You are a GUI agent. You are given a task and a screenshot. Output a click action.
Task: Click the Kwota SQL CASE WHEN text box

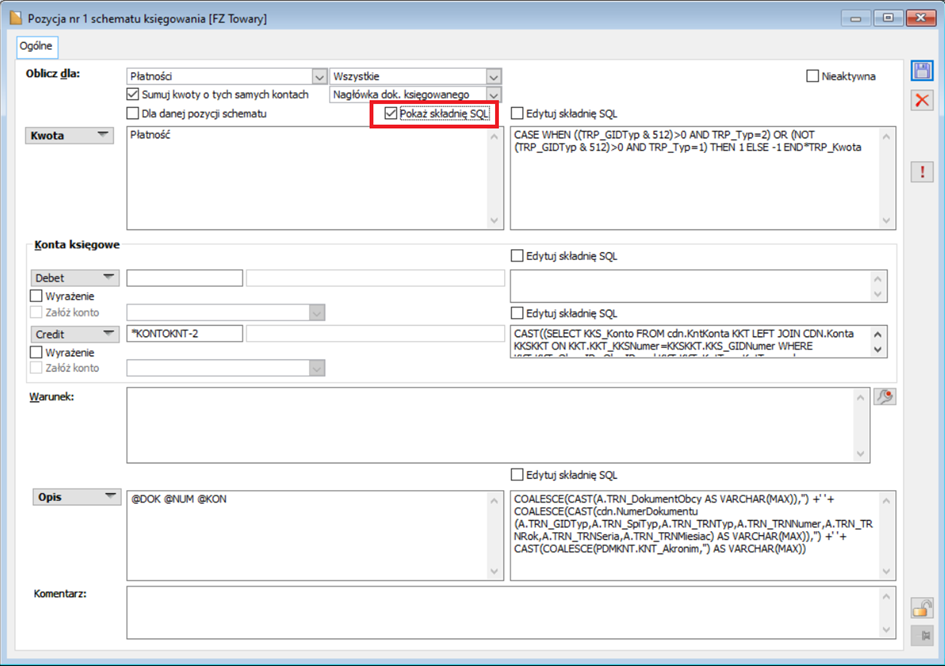click(x=703, y=178)
